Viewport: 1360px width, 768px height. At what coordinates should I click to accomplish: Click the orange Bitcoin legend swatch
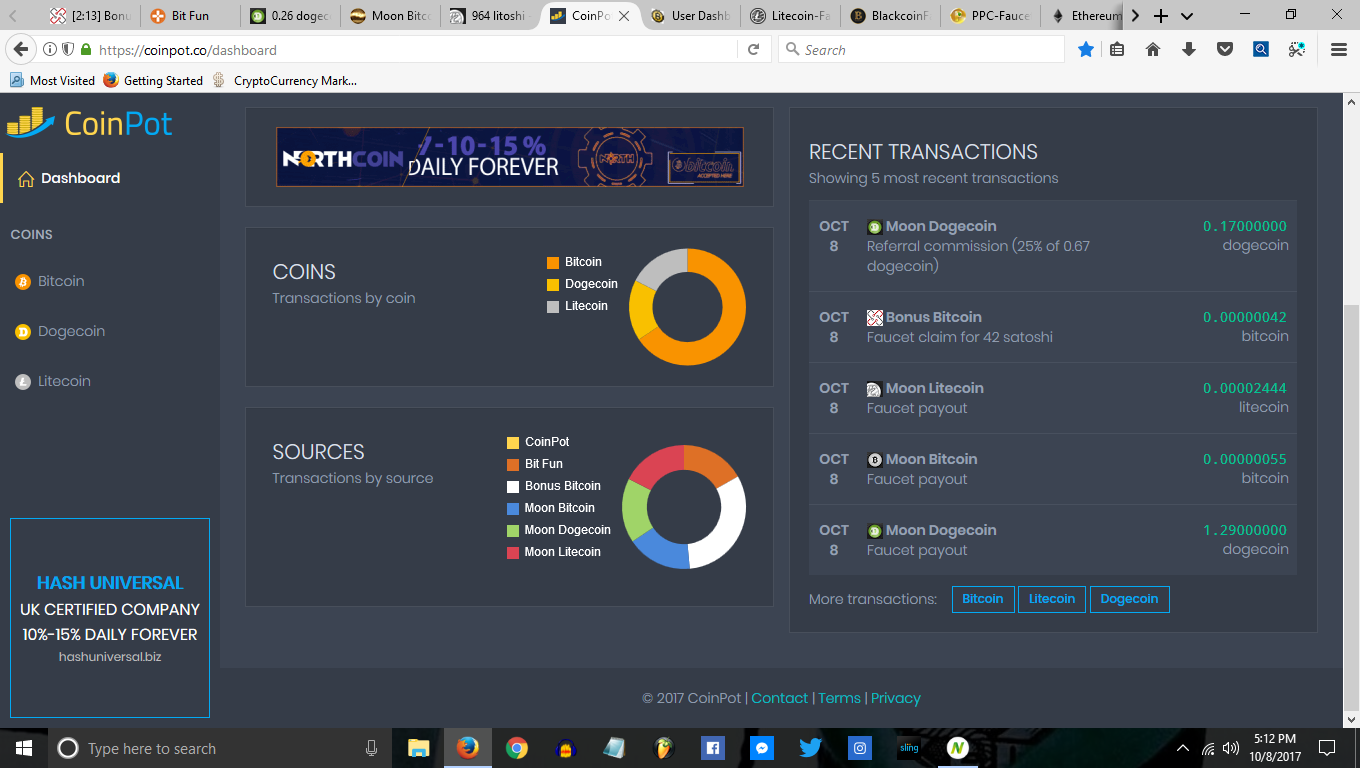tap(553, 262)
